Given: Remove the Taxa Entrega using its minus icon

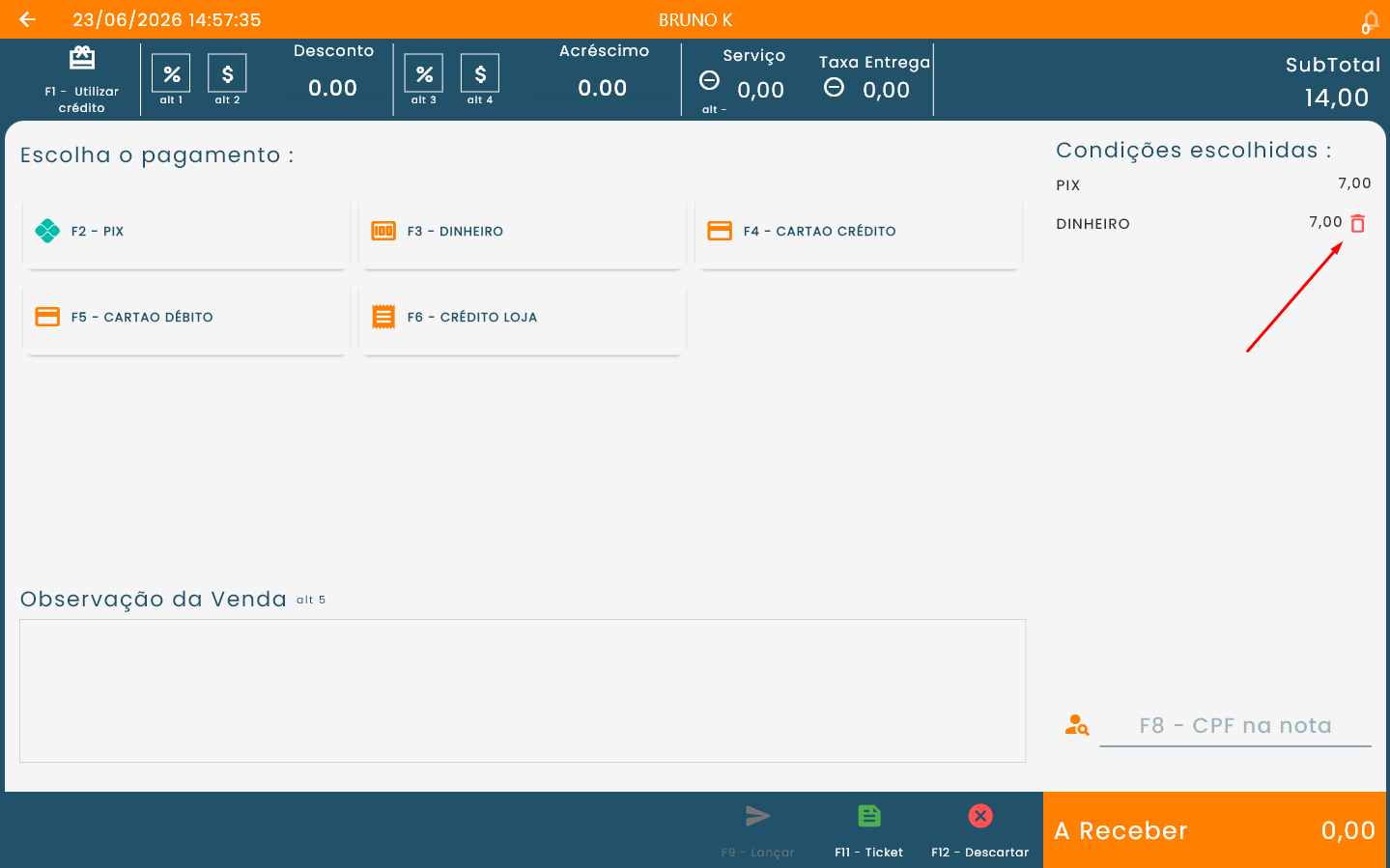Looking at the screenshot, I should point(834,88).
